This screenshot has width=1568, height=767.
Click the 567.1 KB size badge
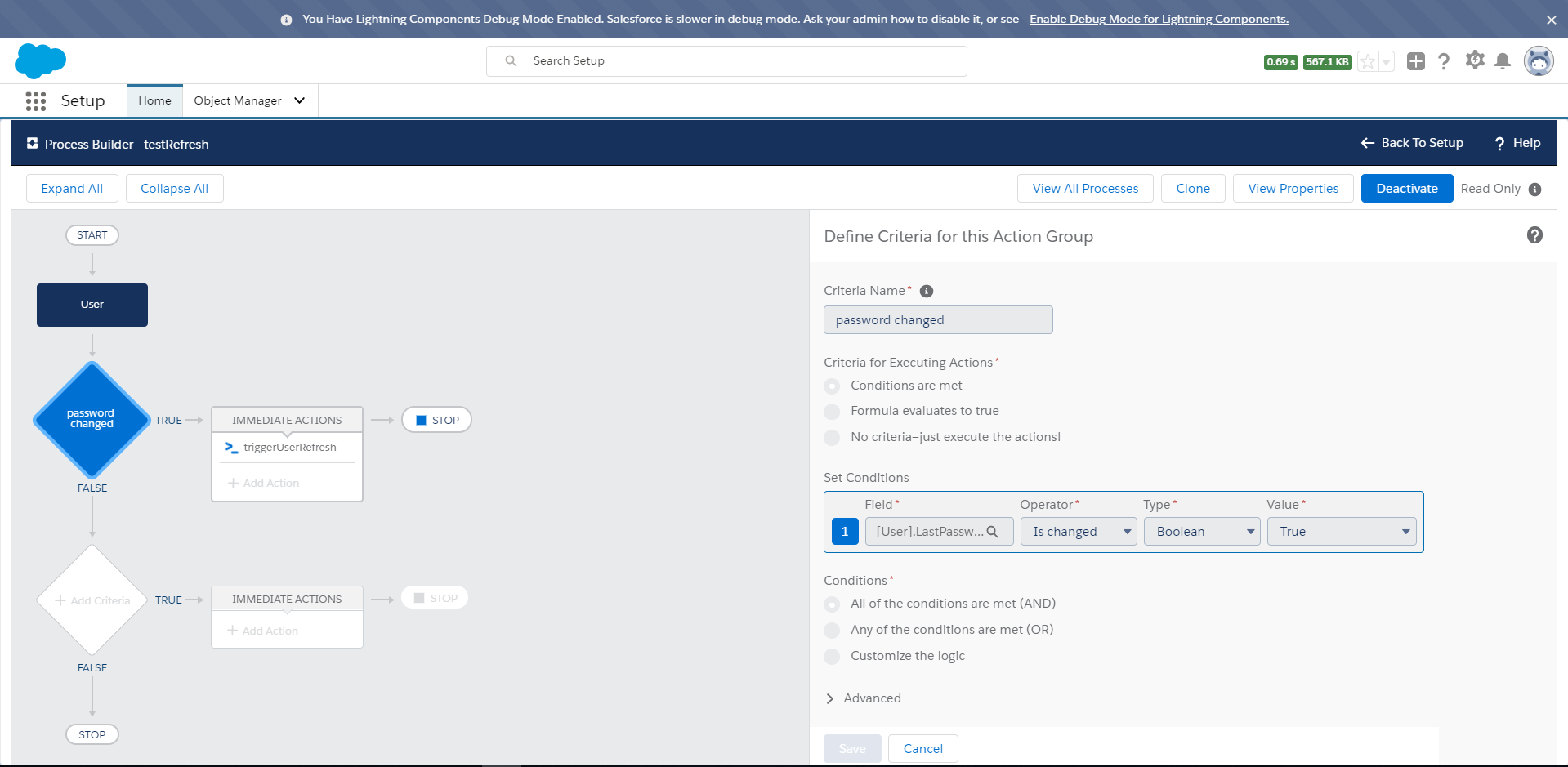1327,62
